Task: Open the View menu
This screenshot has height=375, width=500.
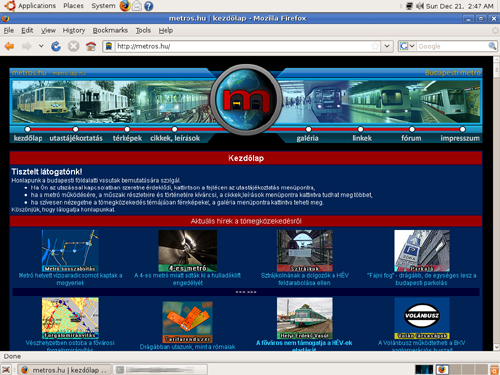Action: [x=48, y=30]
